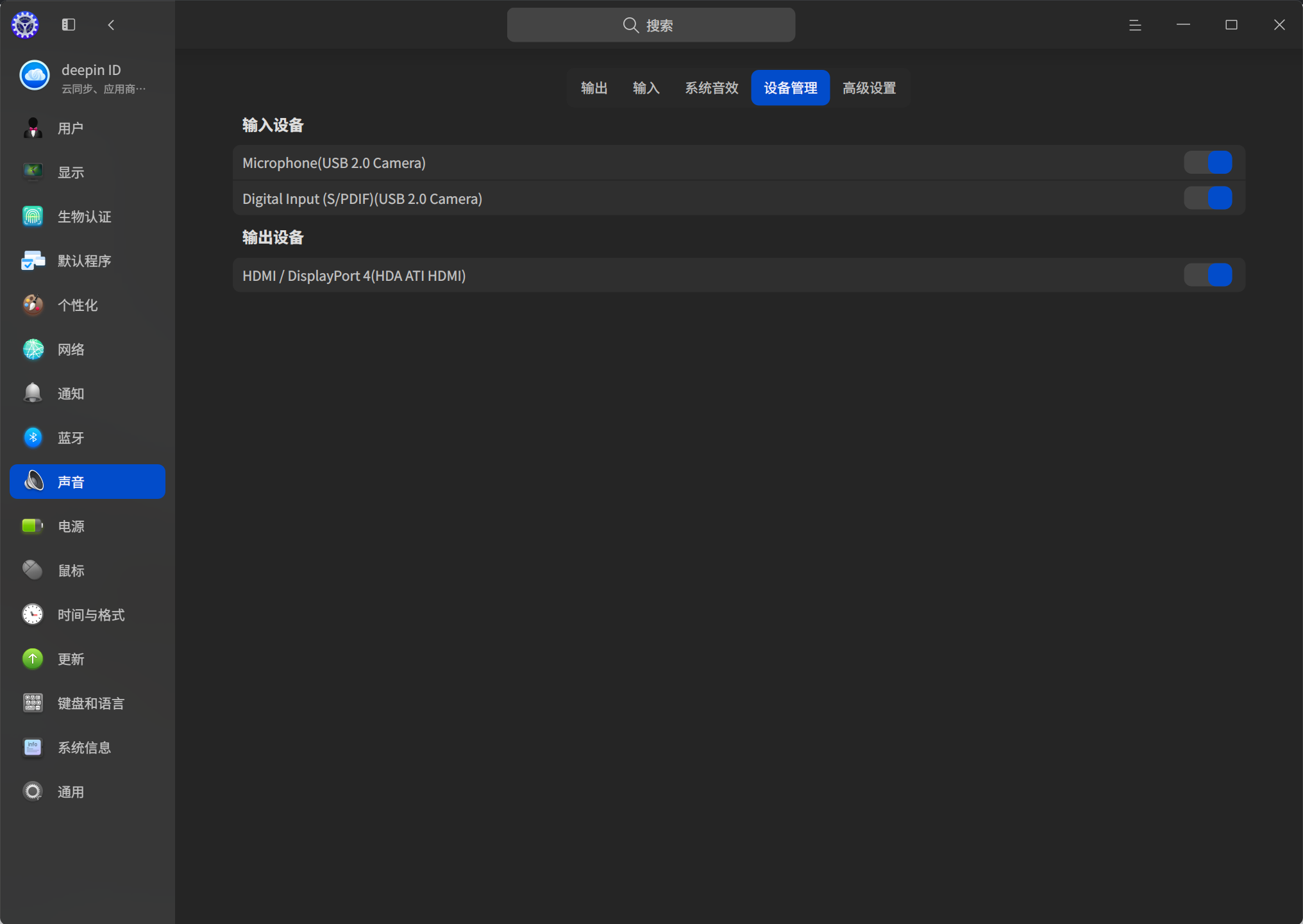This screenshot has width=1303, height=924.
Task: Open Mouse (鼠标) settings icon
Action: pyautogui.click(x=33, y=570)
